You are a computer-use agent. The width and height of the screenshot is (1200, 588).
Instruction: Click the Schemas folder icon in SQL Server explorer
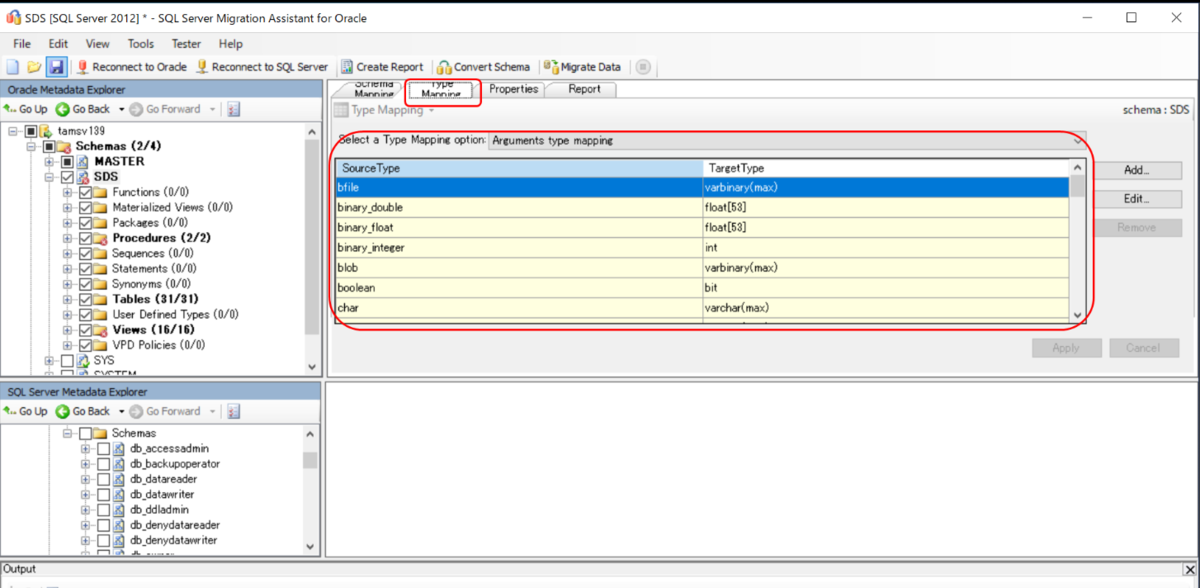[101, 433]
